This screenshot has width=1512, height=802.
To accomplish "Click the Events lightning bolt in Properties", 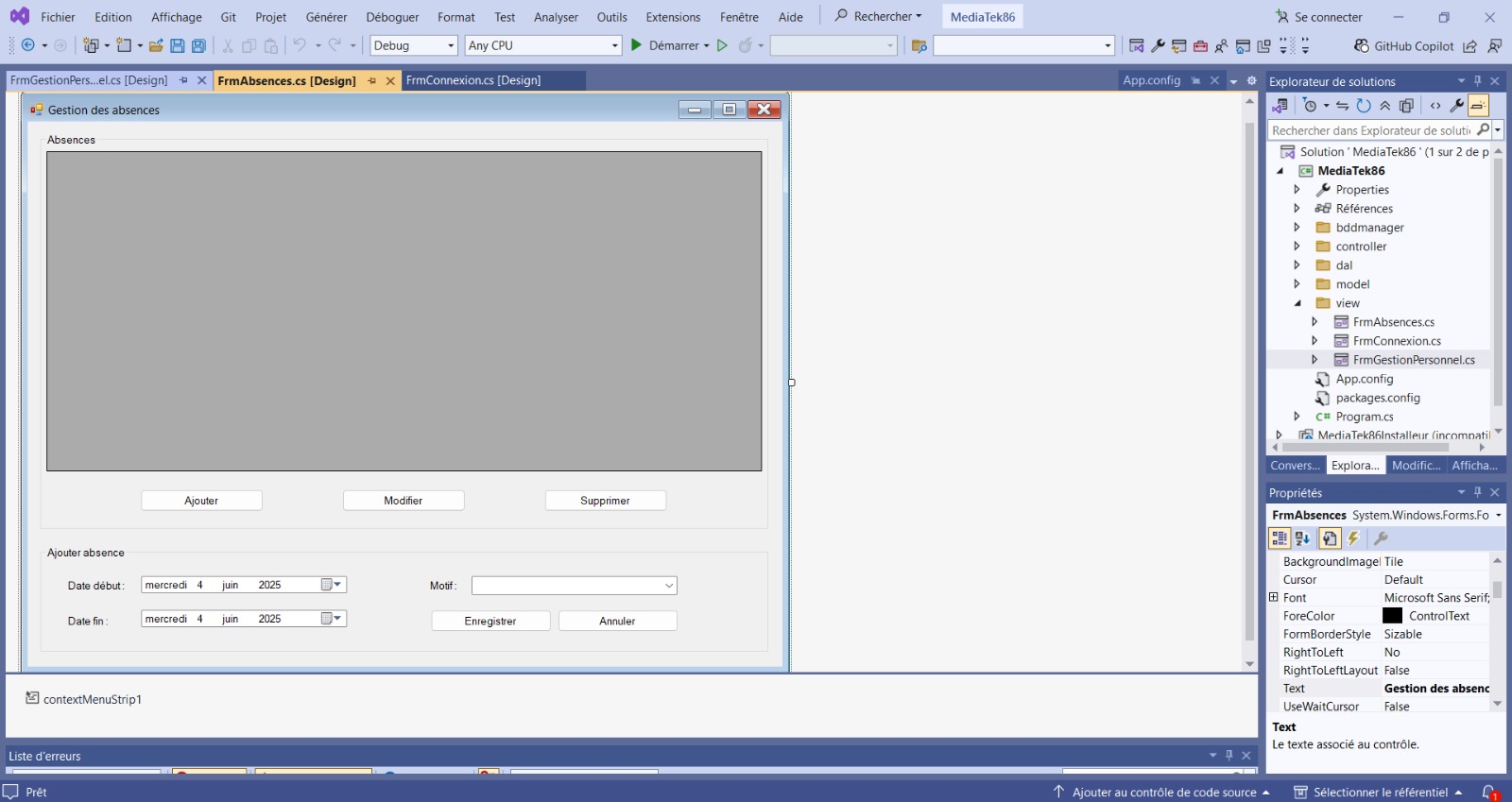I will 1353,538.
